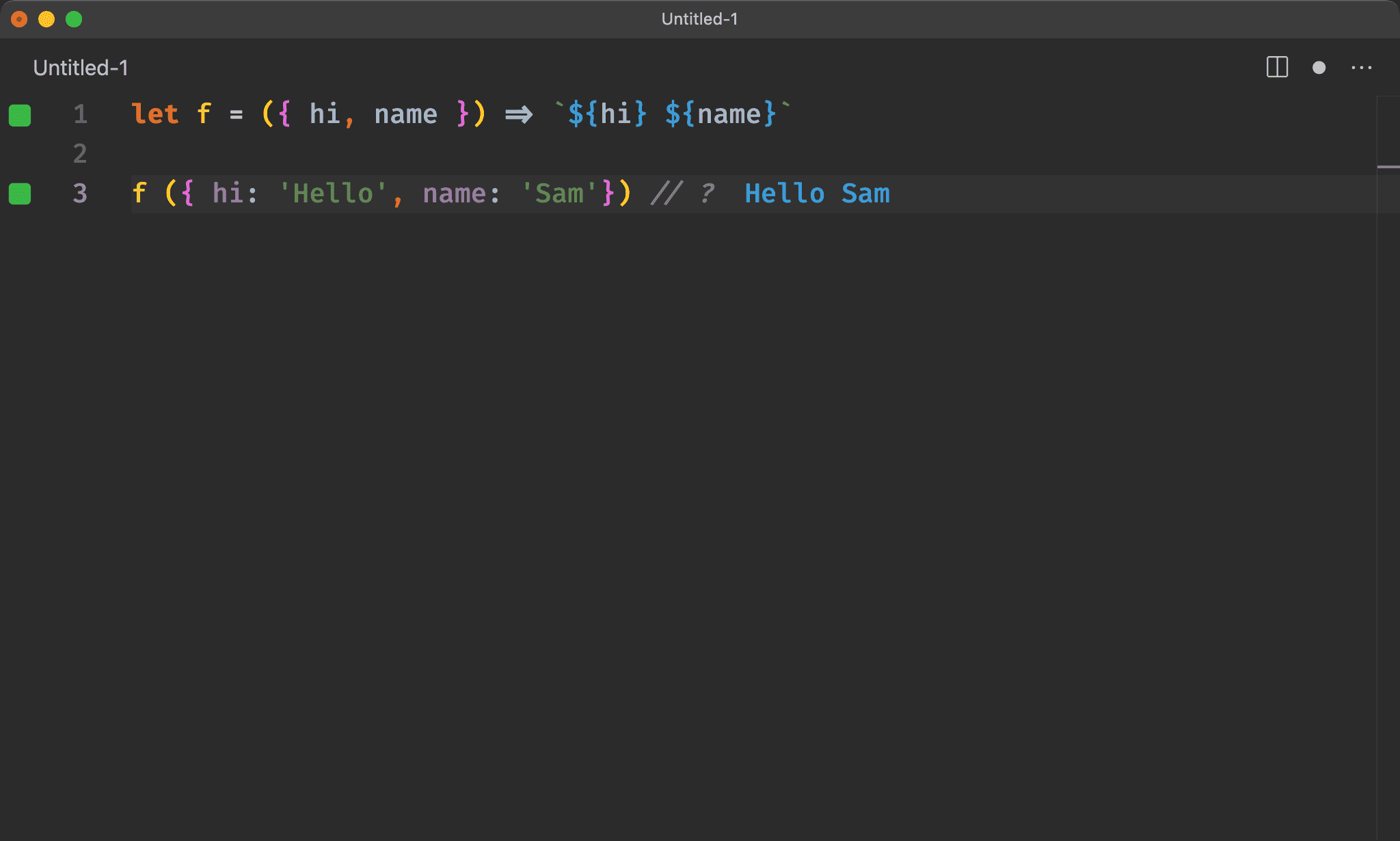Click the 'Sam' string literal
Image resolution: width=1400 pixels, height=841 pixels.
559,193
